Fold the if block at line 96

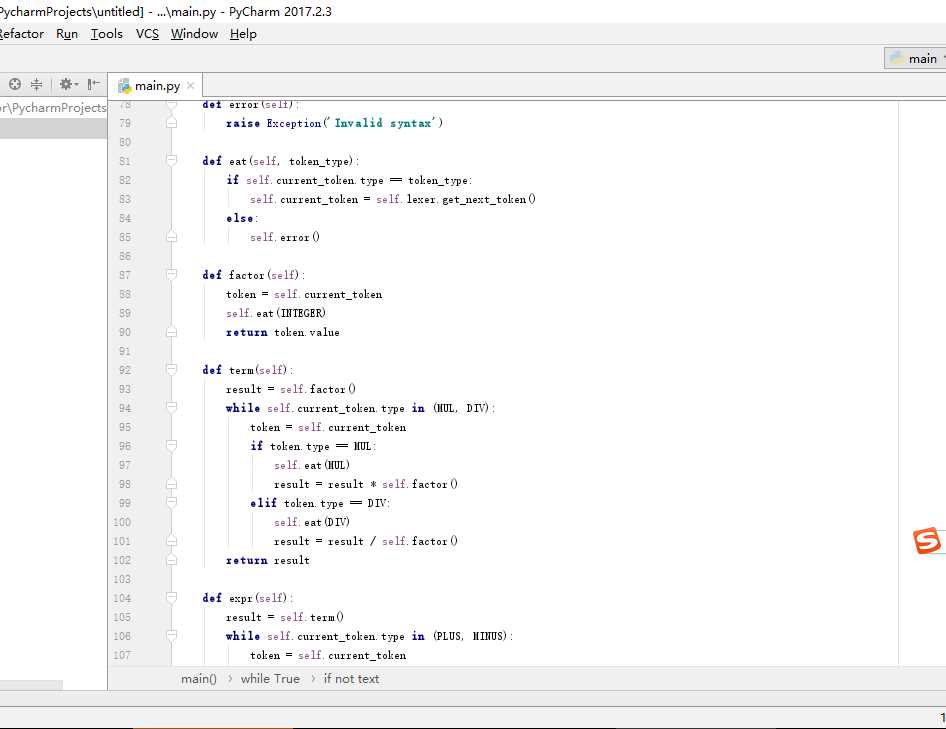171,445
